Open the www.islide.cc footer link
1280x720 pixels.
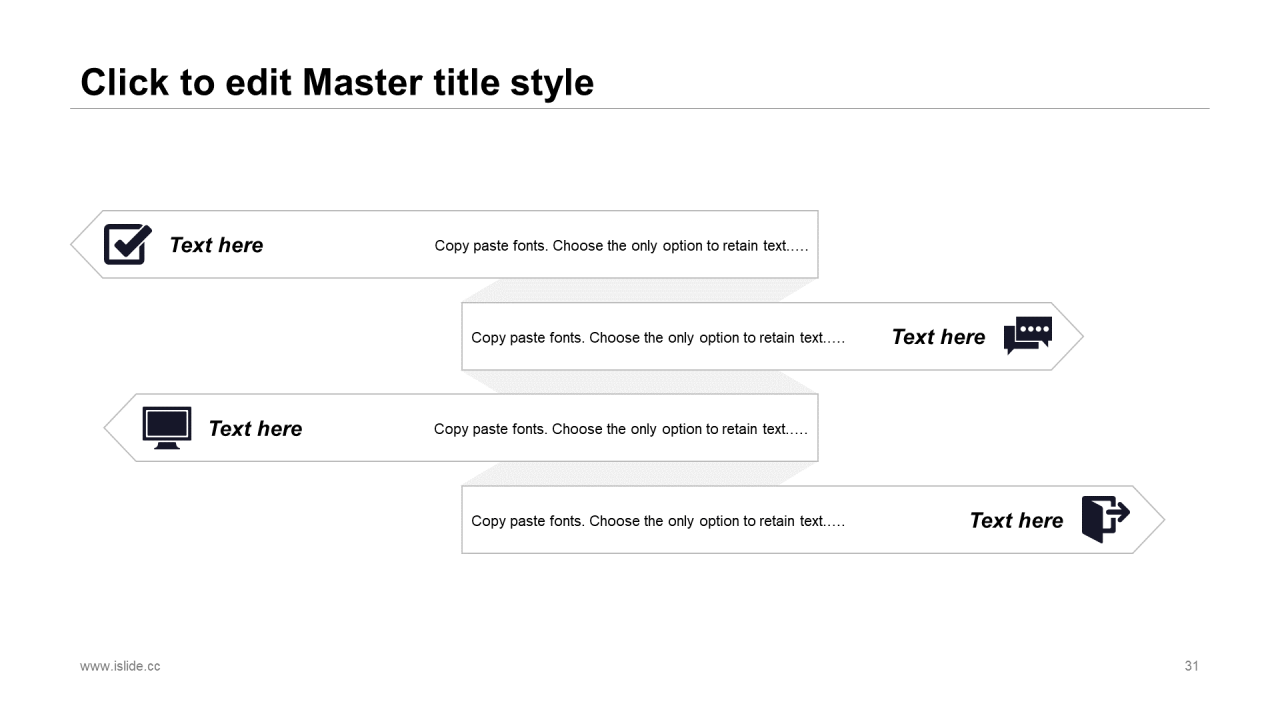(120, 666)
